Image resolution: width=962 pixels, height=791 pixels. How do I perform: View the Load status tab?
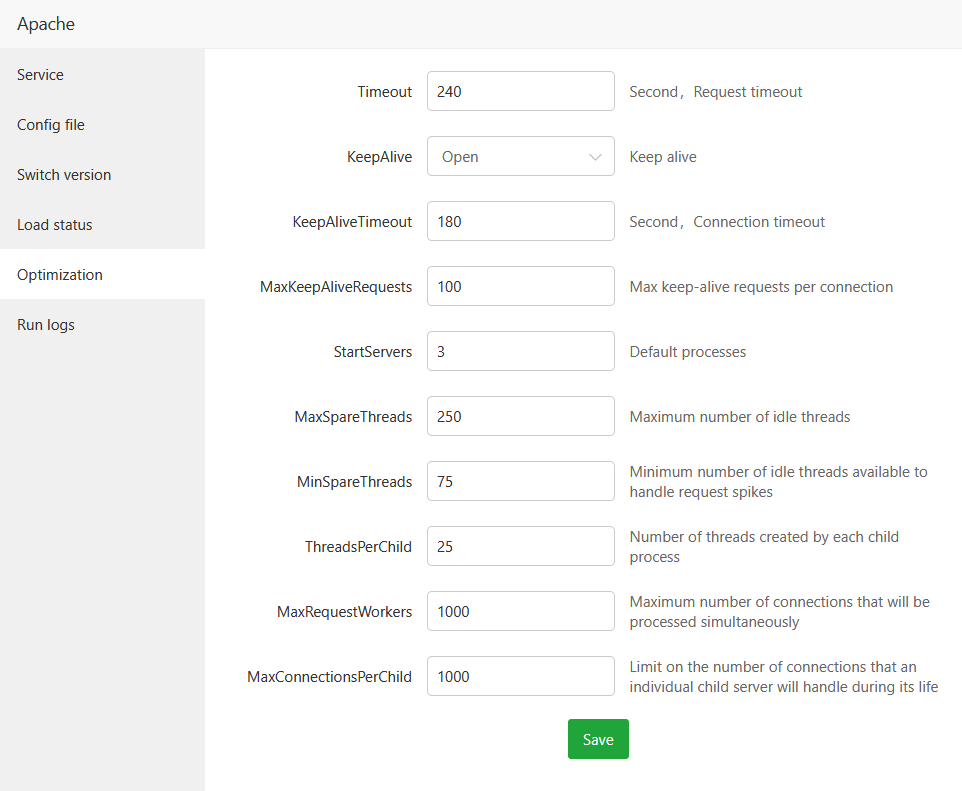click(x=102, y=225)
